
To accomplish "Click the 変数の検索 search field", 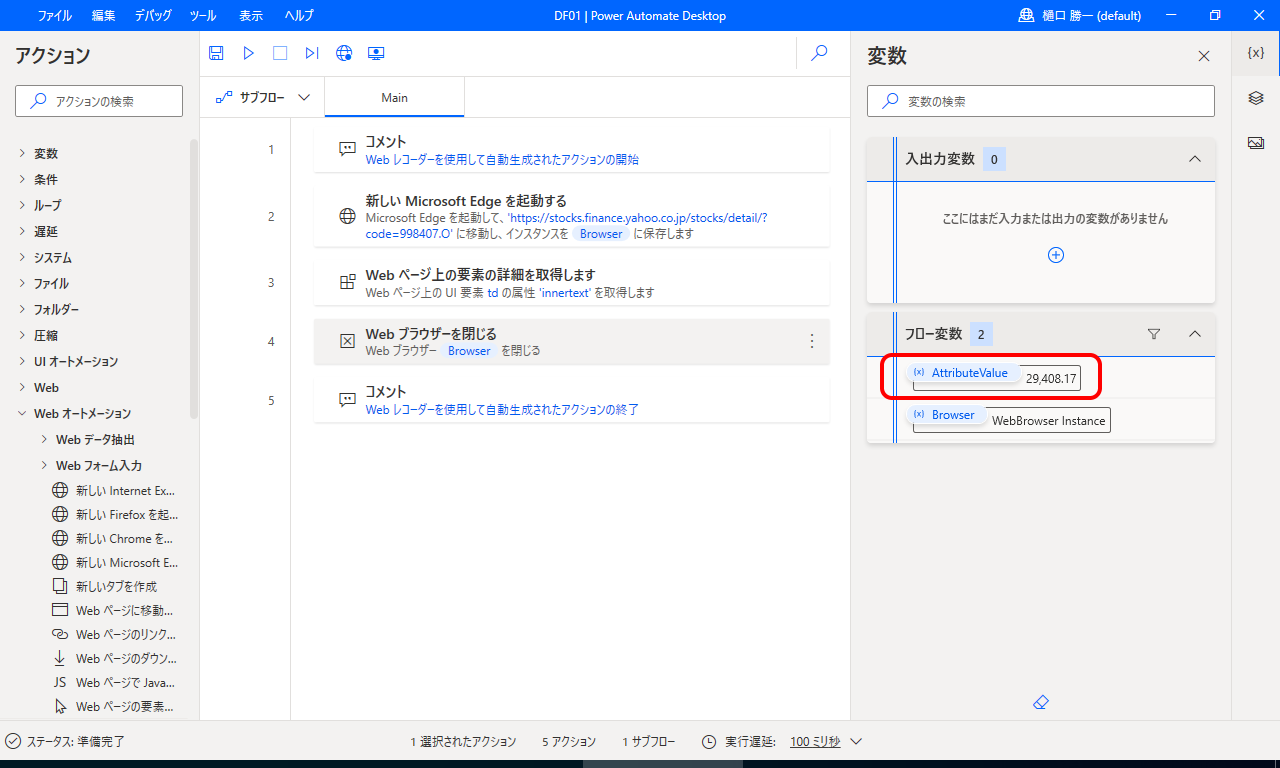I will [x=1040, y=101].
